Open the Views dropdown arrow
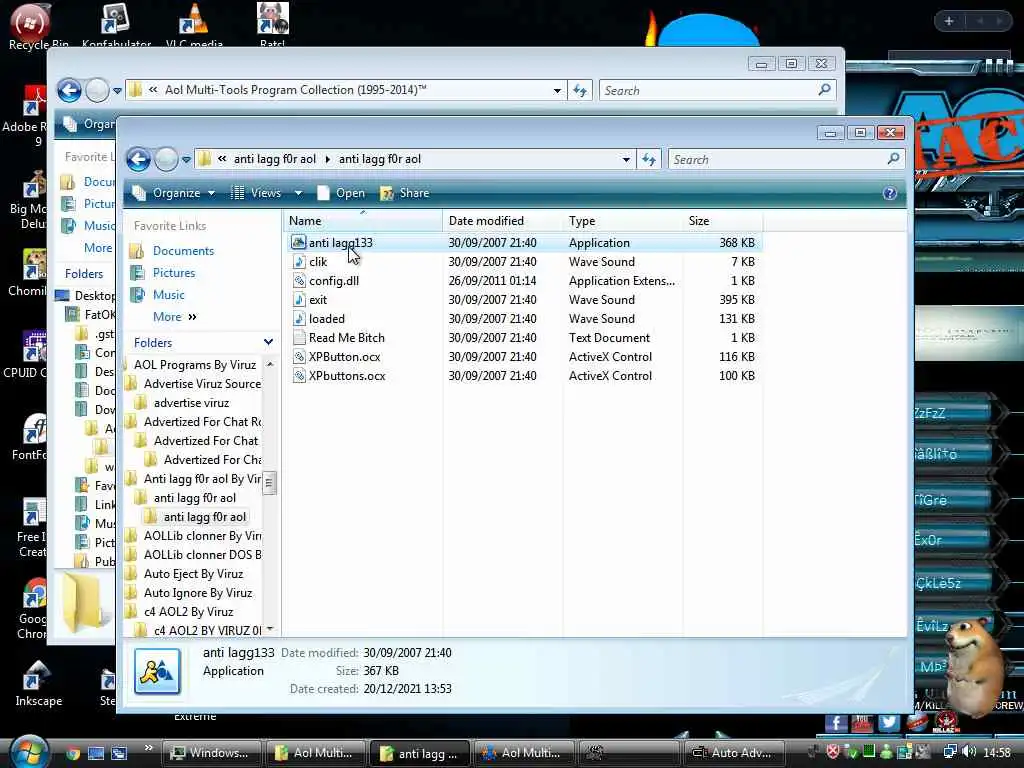Image resolution: width=1024 pixels, height=768 pixels. click(298, 193)
